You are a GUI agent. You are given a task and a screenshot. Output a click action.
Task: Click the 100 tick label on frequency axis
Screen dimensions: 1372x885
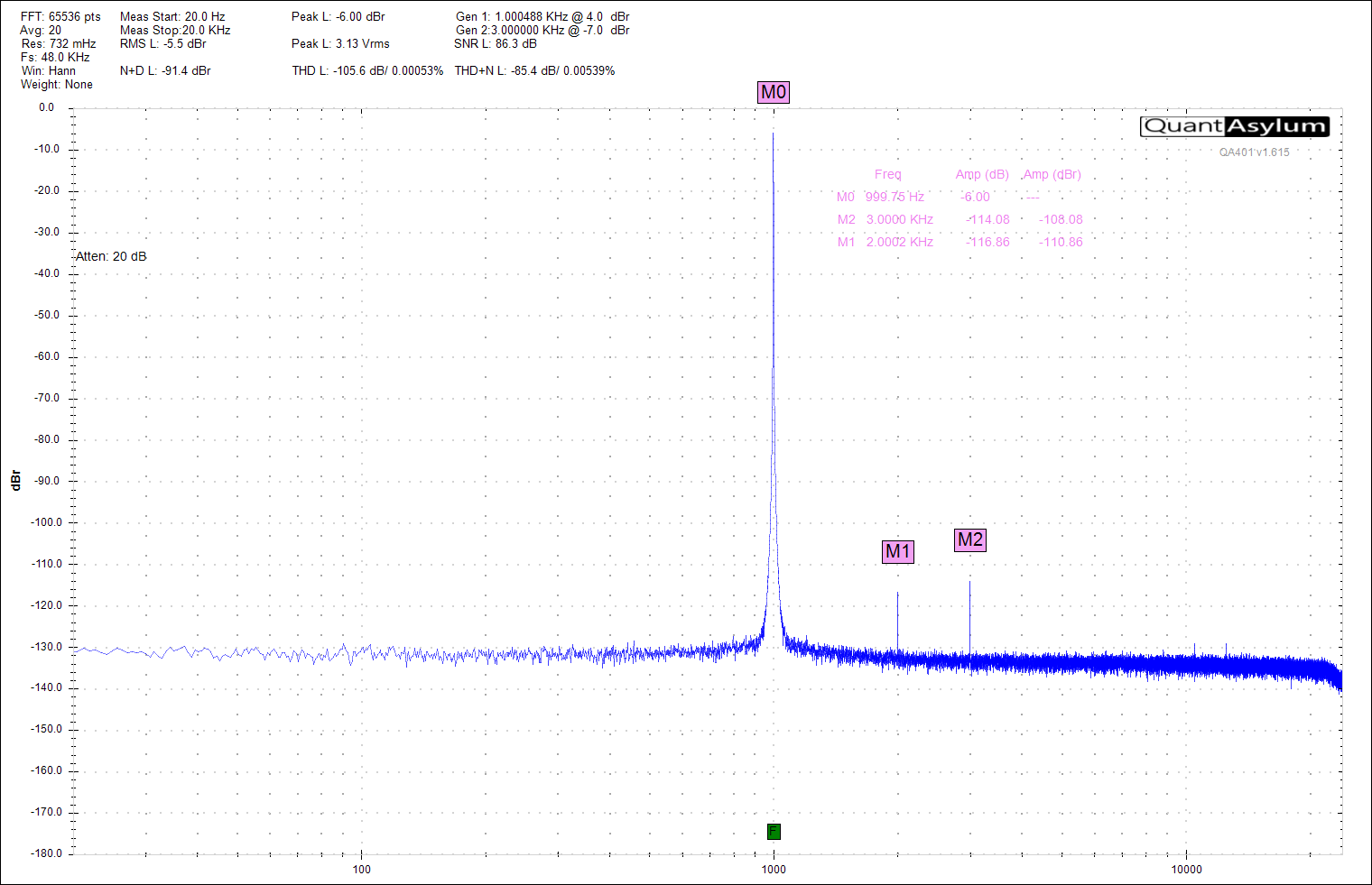361,870
